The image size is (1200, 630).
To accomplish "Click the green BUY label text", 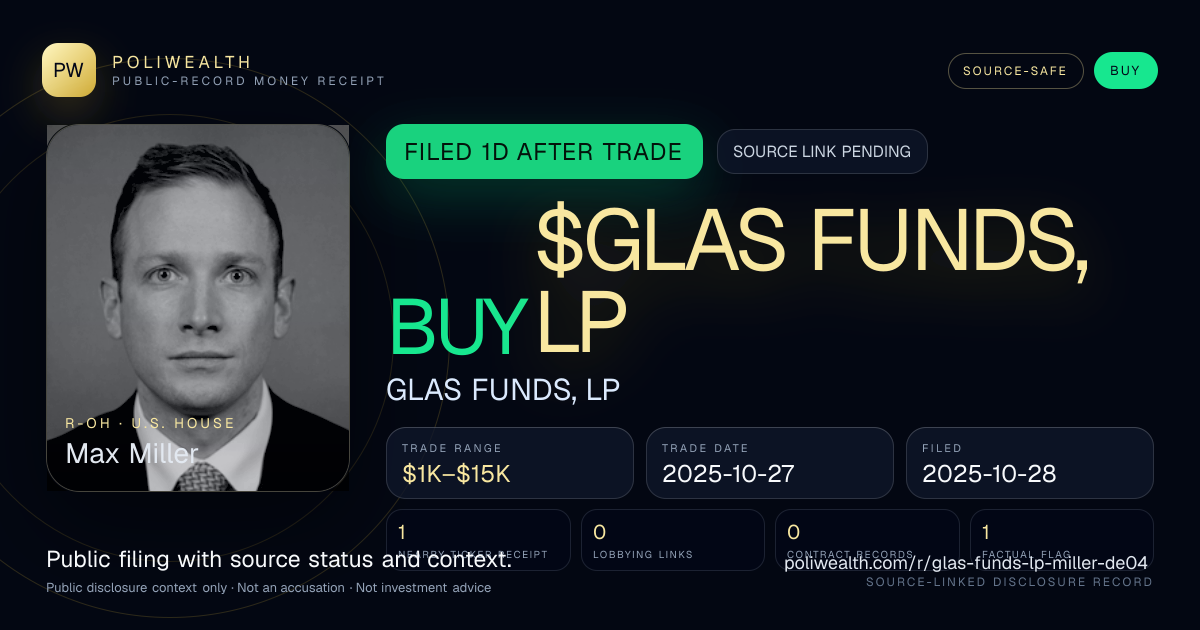I will (458, 327).
